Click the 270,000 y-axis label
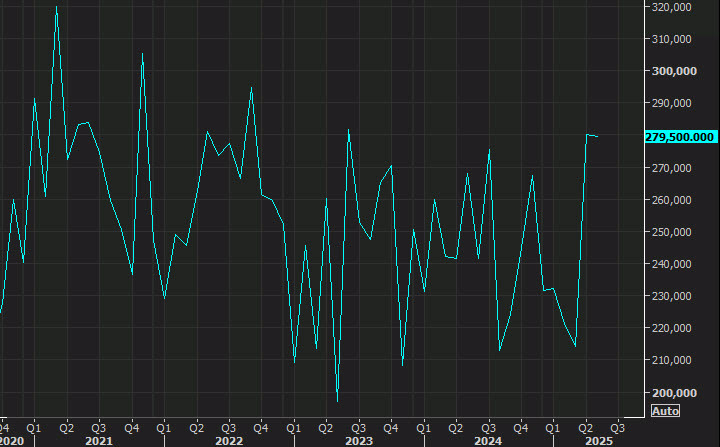 671,168
